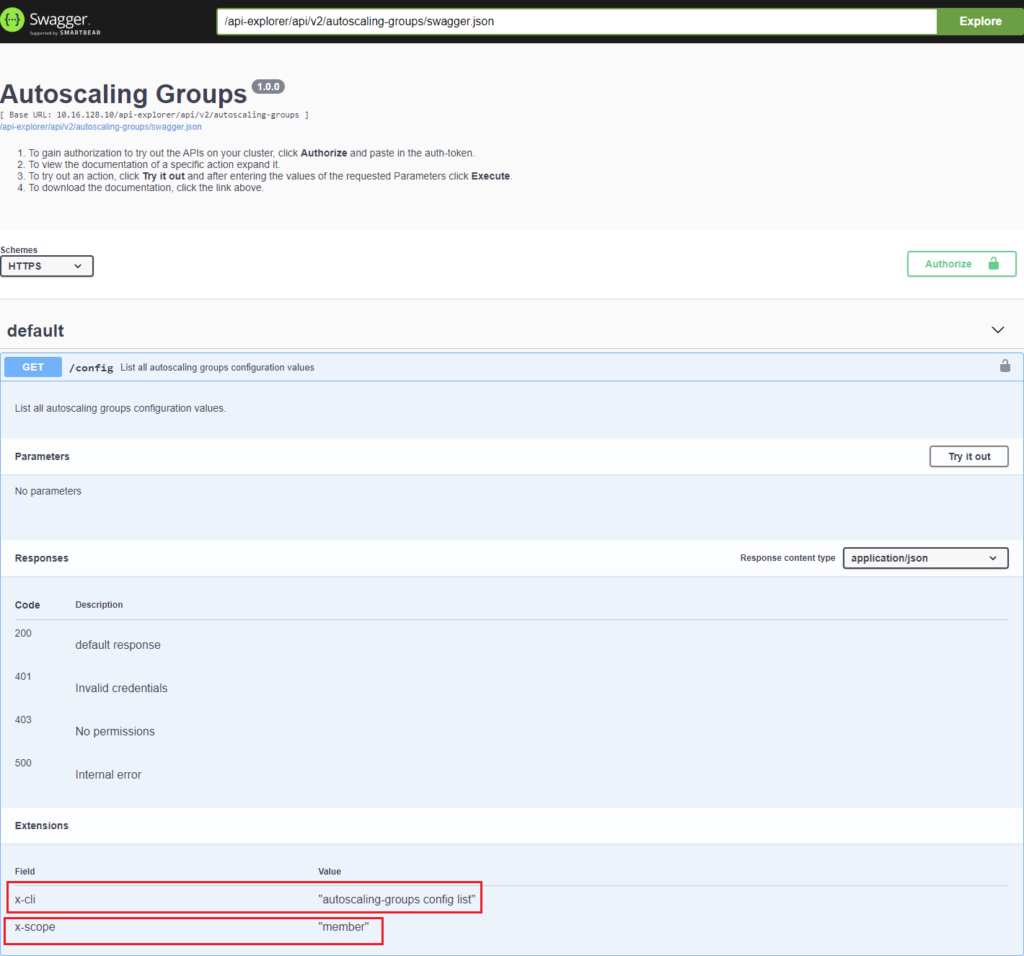Click the Parameters heading
The width and height of the screenshot is (1024, 956).
pos(42,456)
